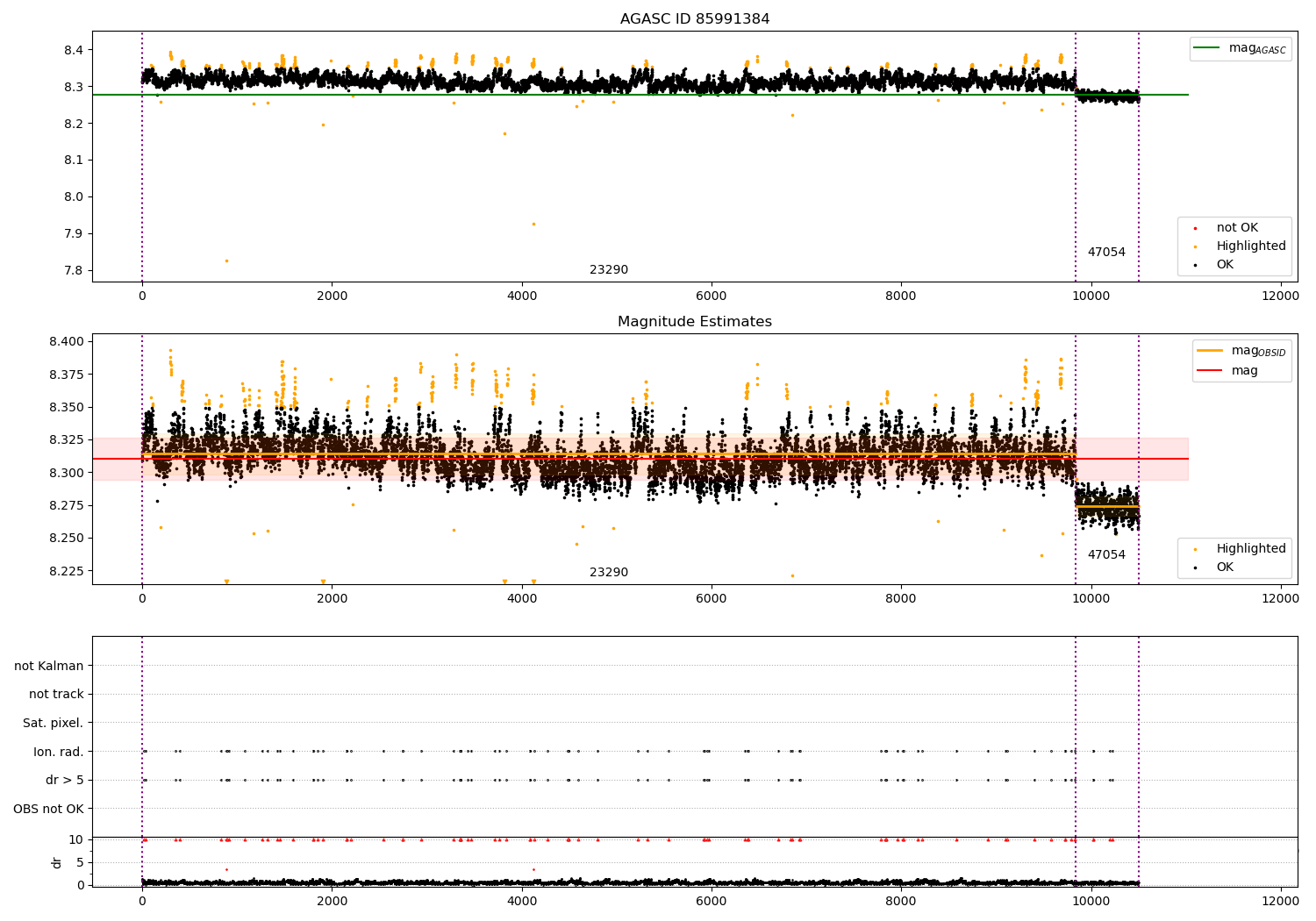Image resolution: width=1316 pixels, height=921 pixels.
Task: Click the orange mag OBSID line sample in legend
Action: 1210,350
